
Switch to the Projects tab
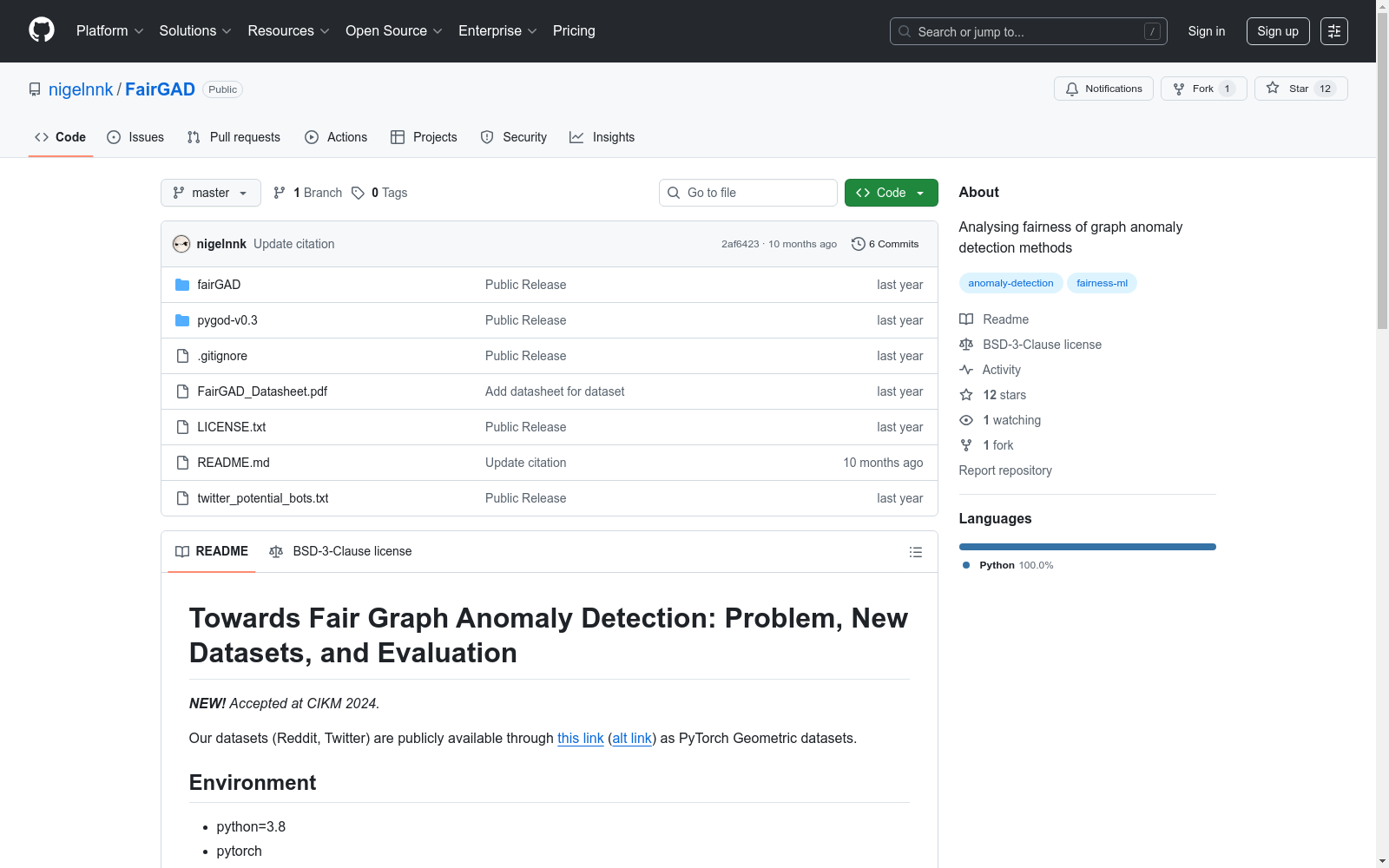424,137
